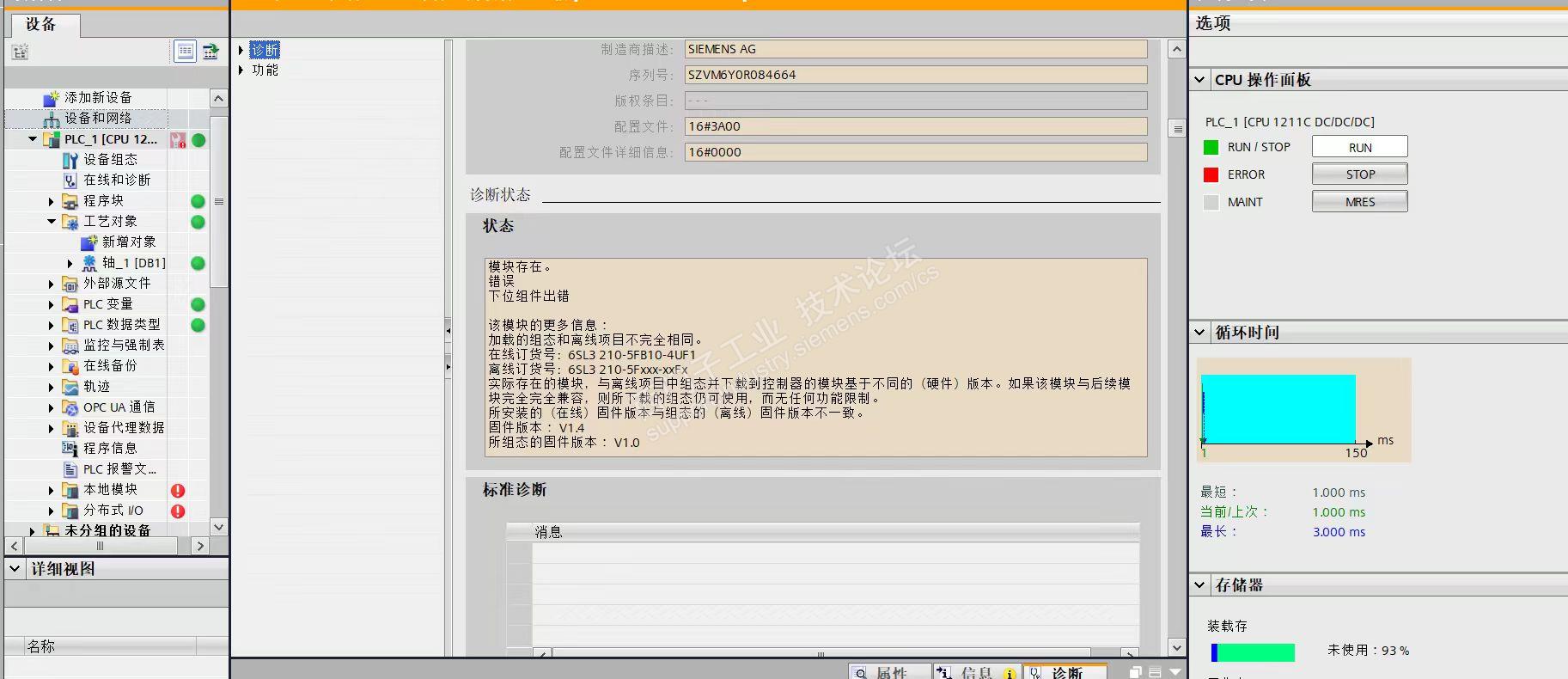Click the 设备代理数据 folder icon
The height and width of the screenshot is (679, 1568).
(70, 428)
